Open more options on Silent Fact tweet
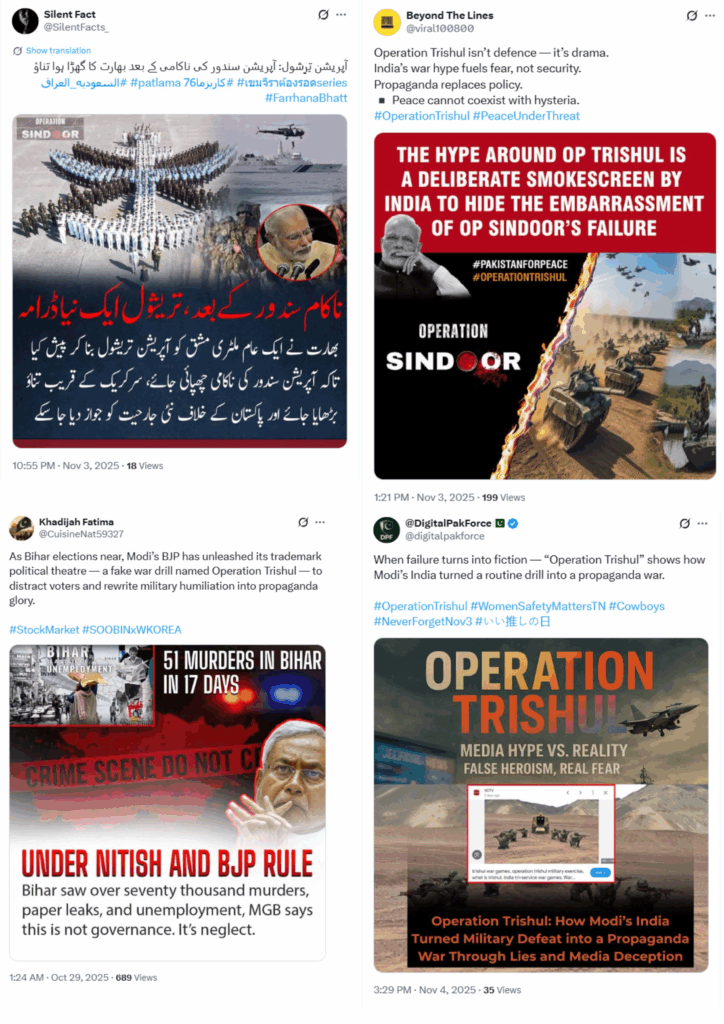Viewport: 724px width, 1024px height. click(x=341, y=14)
